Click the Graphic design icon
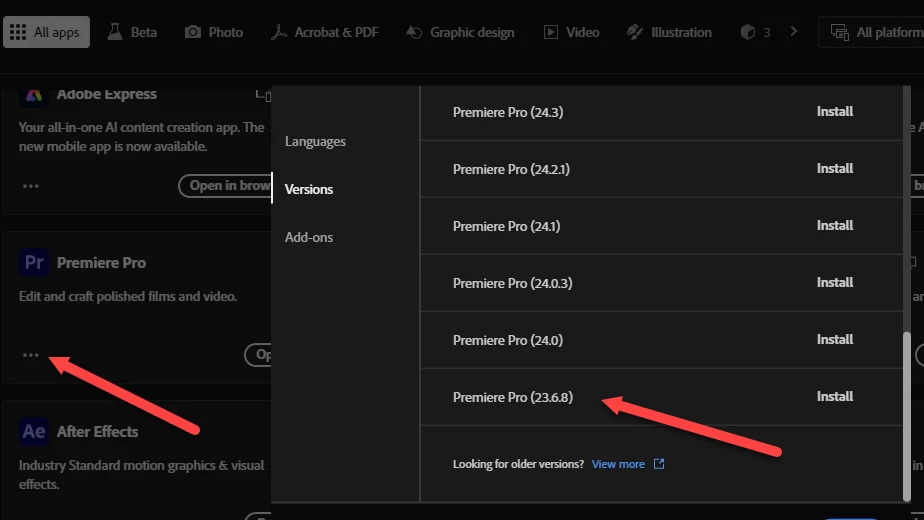 [x=414, y=32]
